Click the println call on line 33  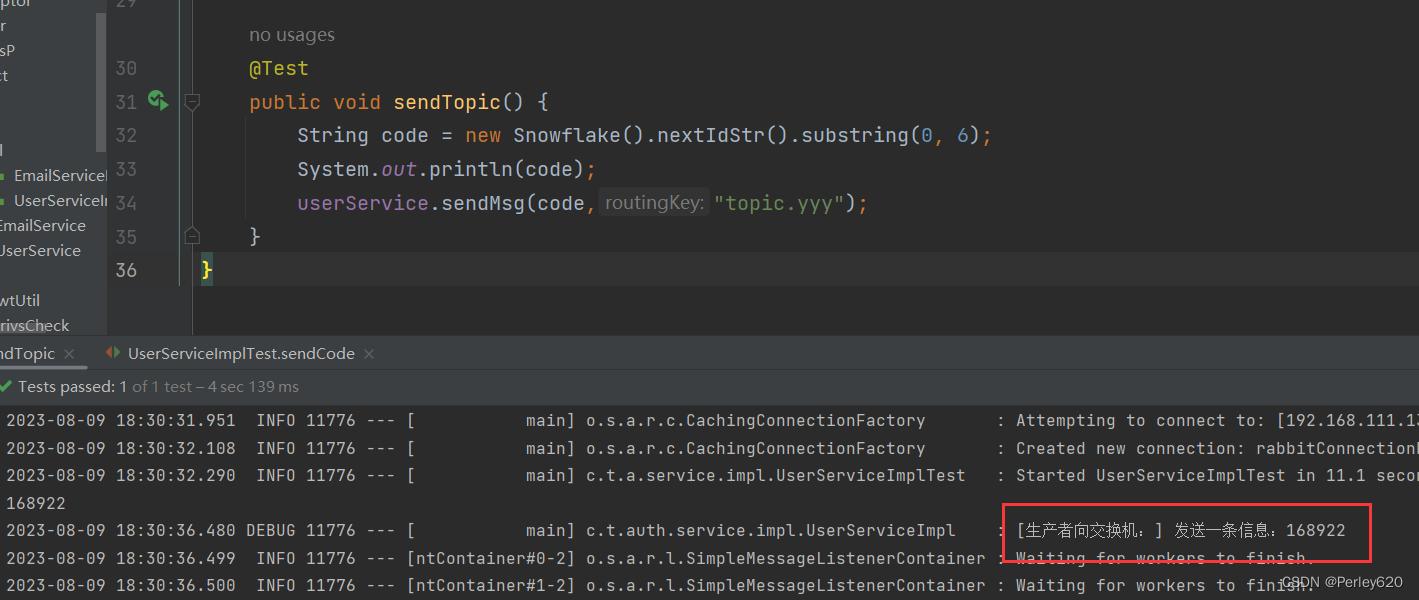471,169
